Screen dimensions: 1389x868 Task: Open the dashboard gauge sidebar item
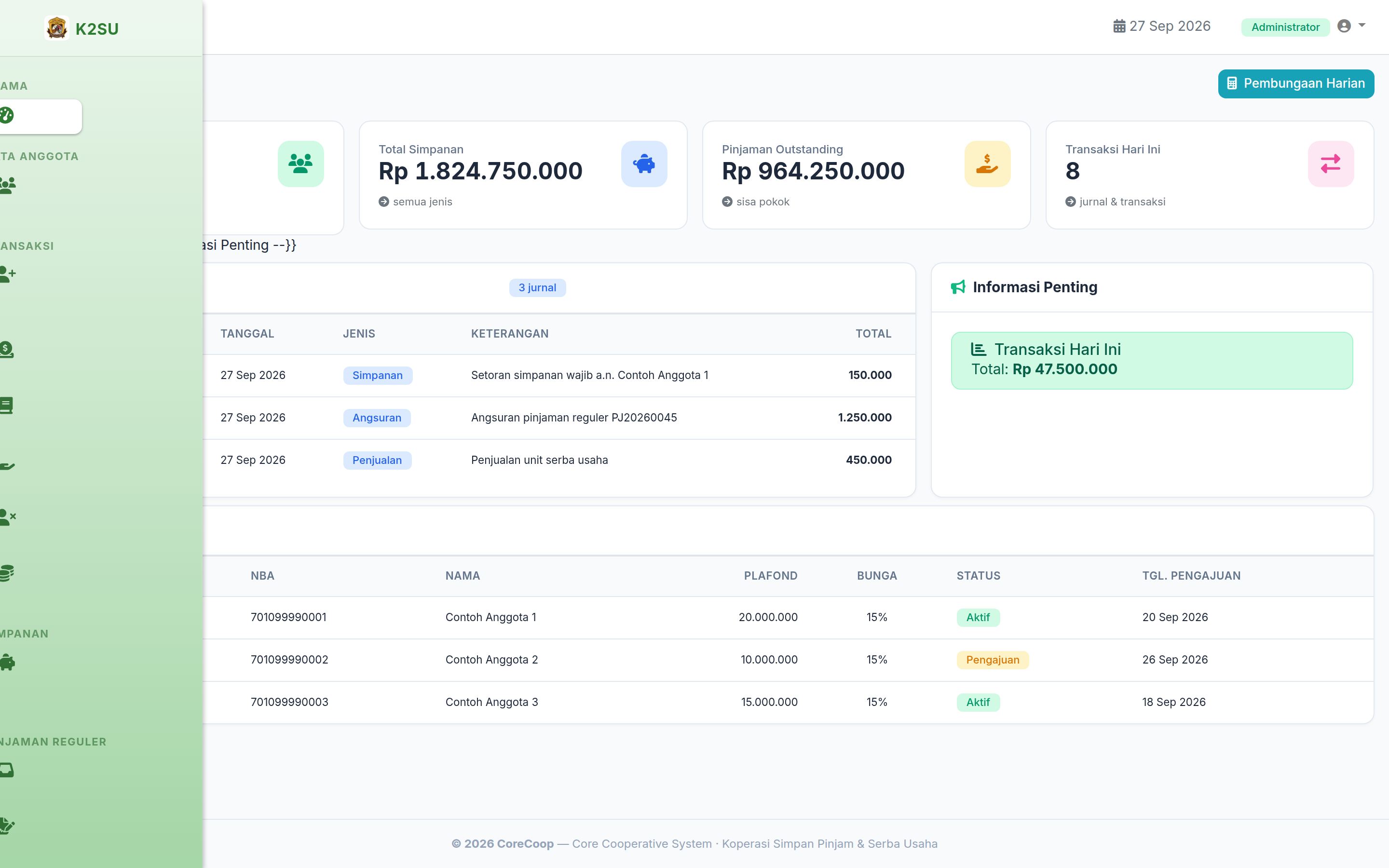coord(41,116)
